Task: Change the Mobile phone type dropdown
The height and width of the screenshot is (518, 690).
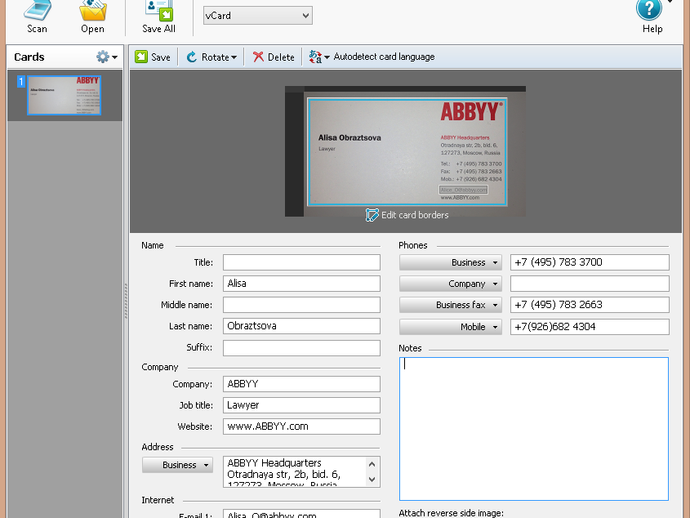Action: [x=450, y=327]
